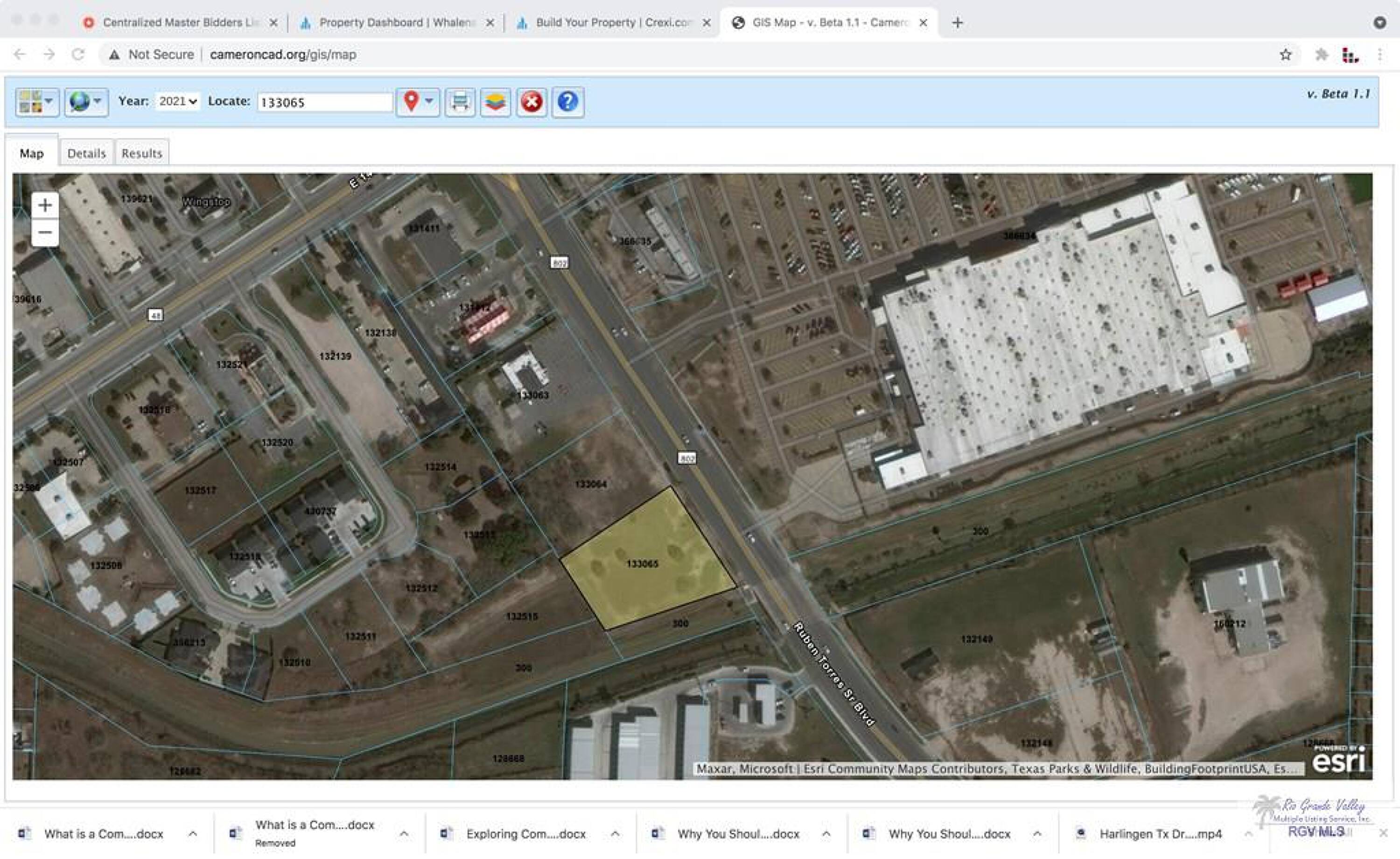The image size is (1400, 859).
Task: Open the basemap gallery dropdown
Action: 37,102
